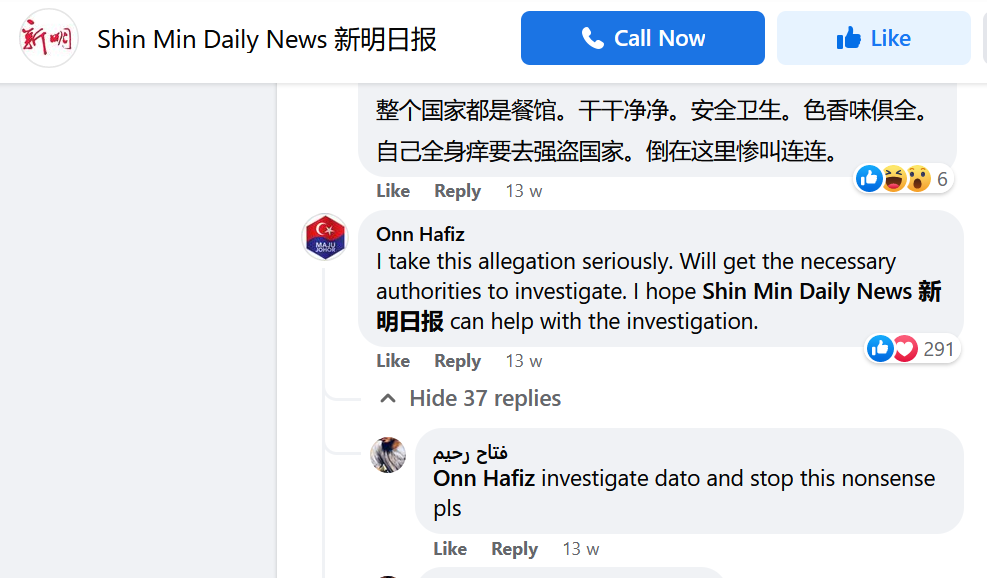The width and height of the screenshot is (987, 578).
Task: Click the thumbs-up icon in the Like button
Action: click(x=849, y=39)
